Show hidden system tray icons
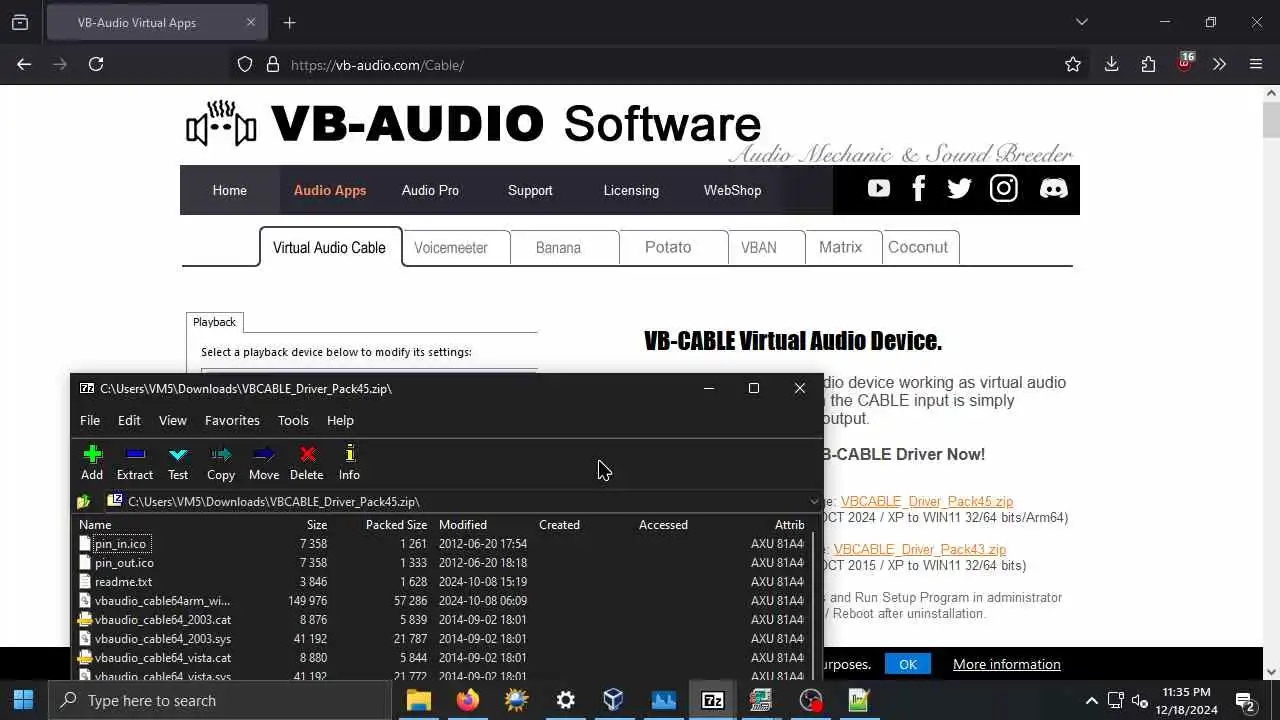1280x720 pixels. tap(1091, 701)
